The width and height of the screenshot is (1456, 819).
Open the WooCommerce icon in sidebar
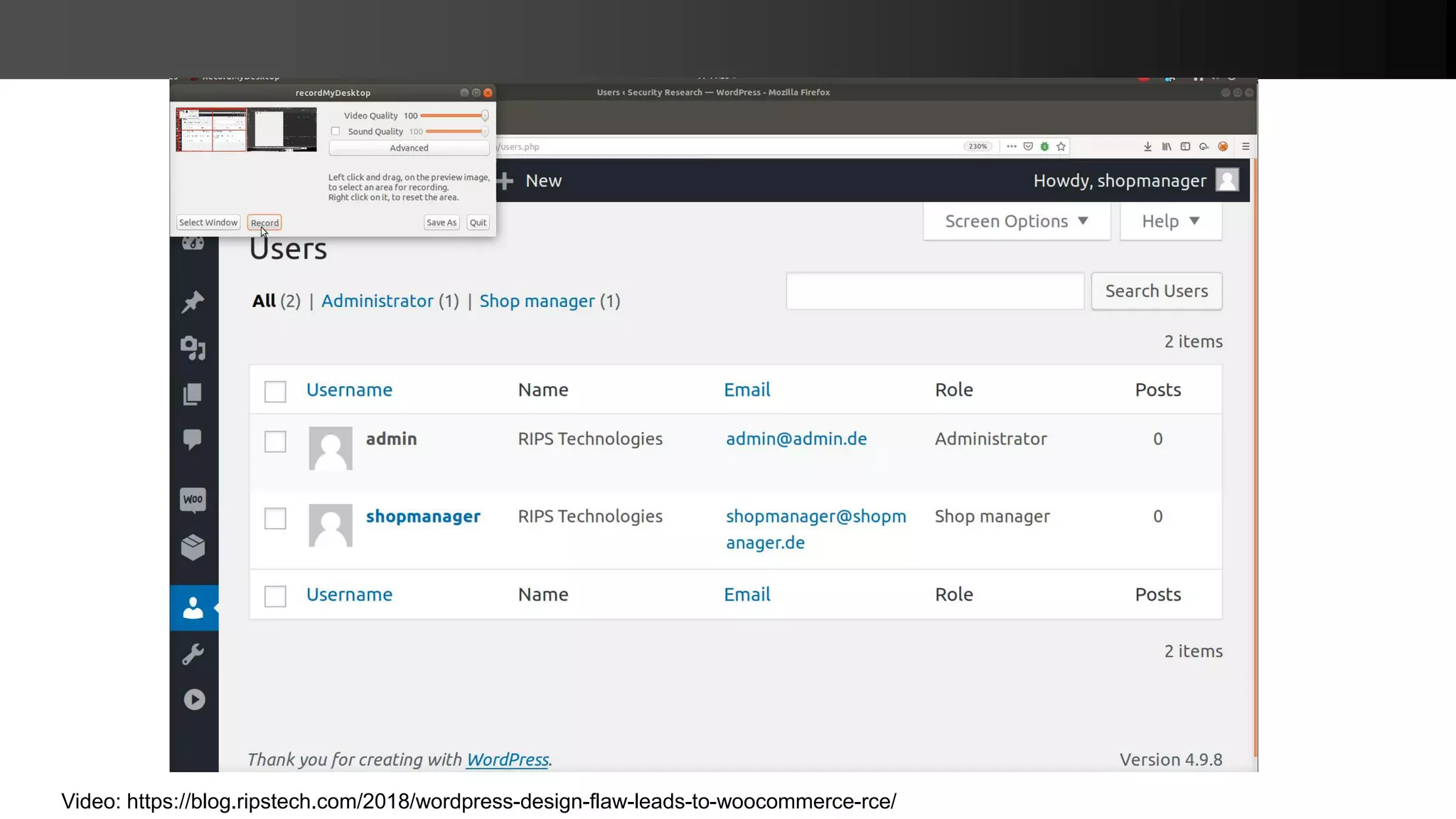click(x=193, y=500)
